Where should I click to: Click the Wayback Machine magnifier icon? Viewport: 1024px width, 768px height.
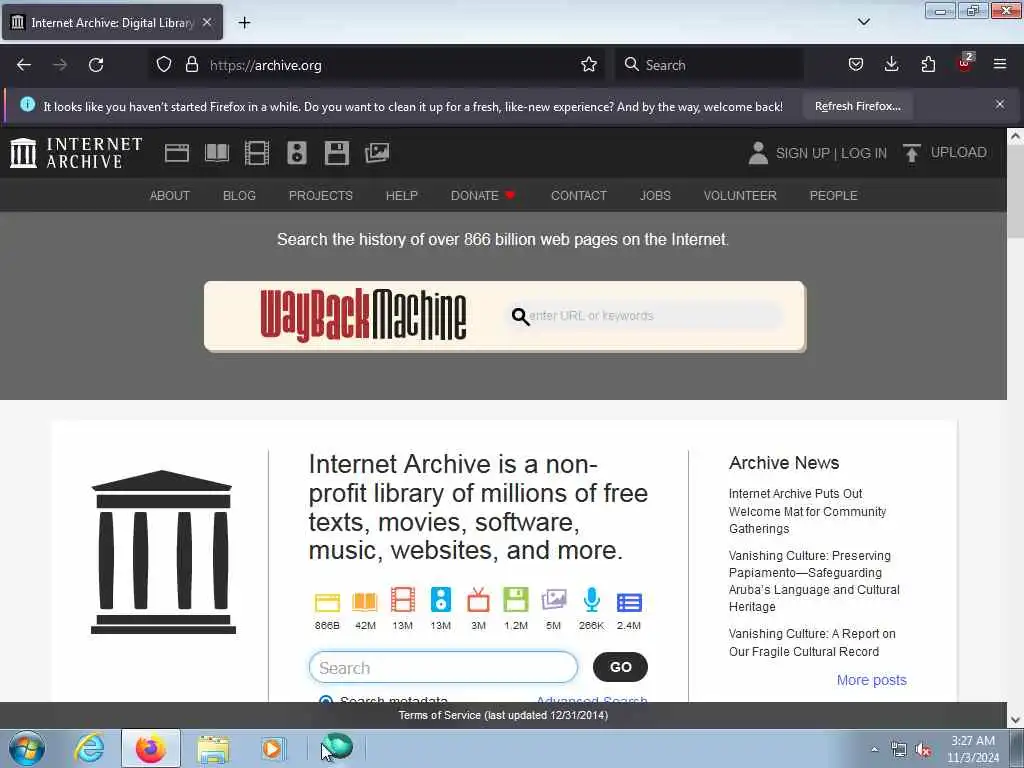[520, 316]
